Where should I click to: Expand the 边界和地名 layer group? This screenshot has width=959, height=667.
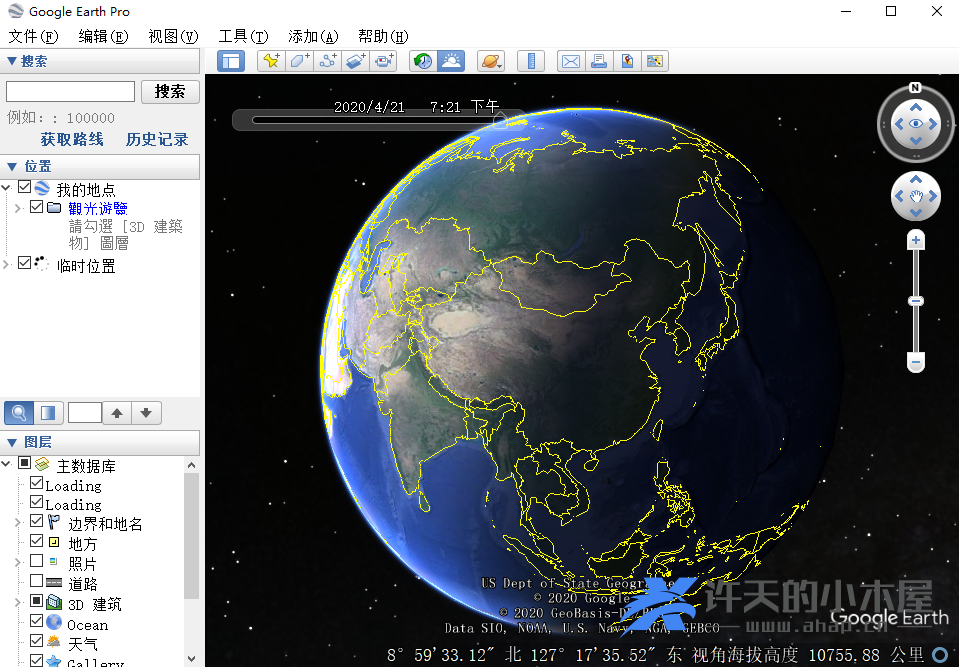click(x=18, y=523)
